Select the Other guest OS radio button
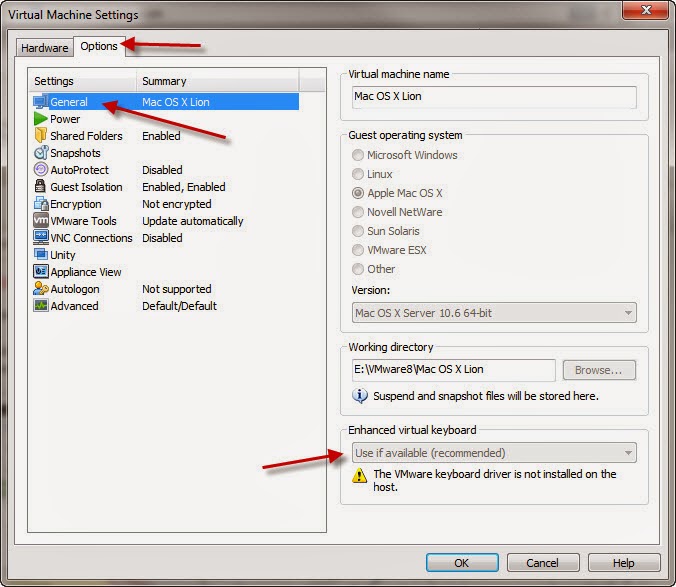 pos(358,269)
